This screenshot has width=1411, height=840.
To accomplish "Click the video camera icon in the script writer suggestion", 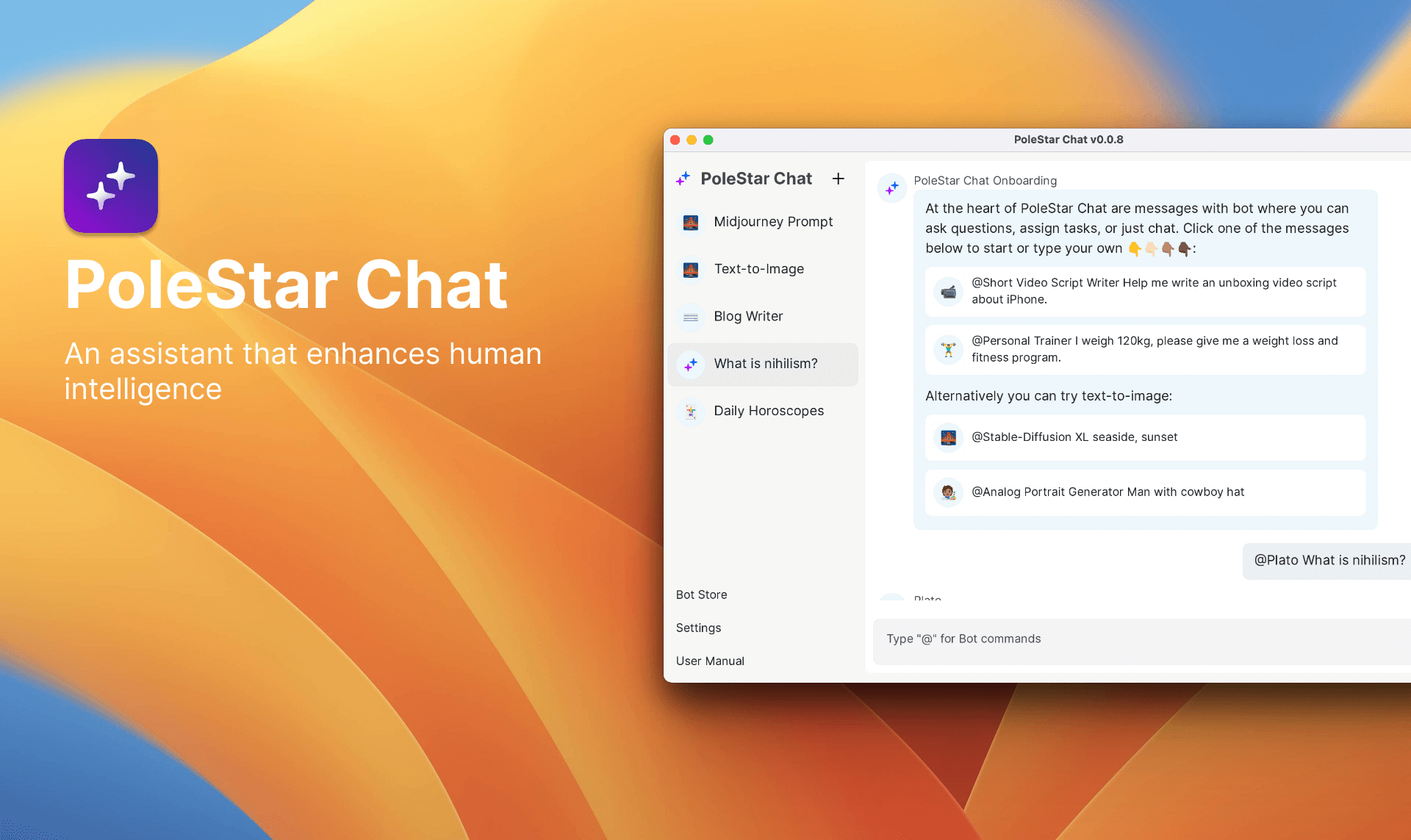I will pos(948,291).
